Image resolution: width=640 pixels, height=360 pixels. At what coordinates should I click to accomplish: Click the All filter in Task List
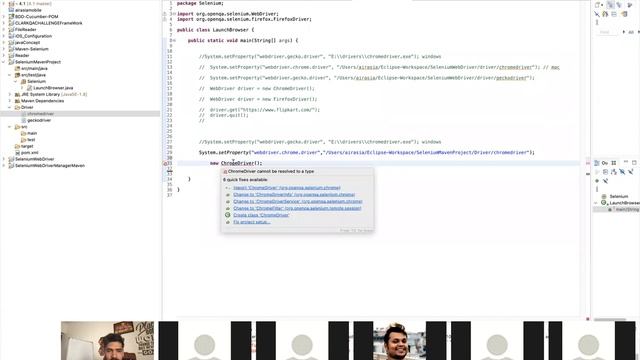(631, 32)
